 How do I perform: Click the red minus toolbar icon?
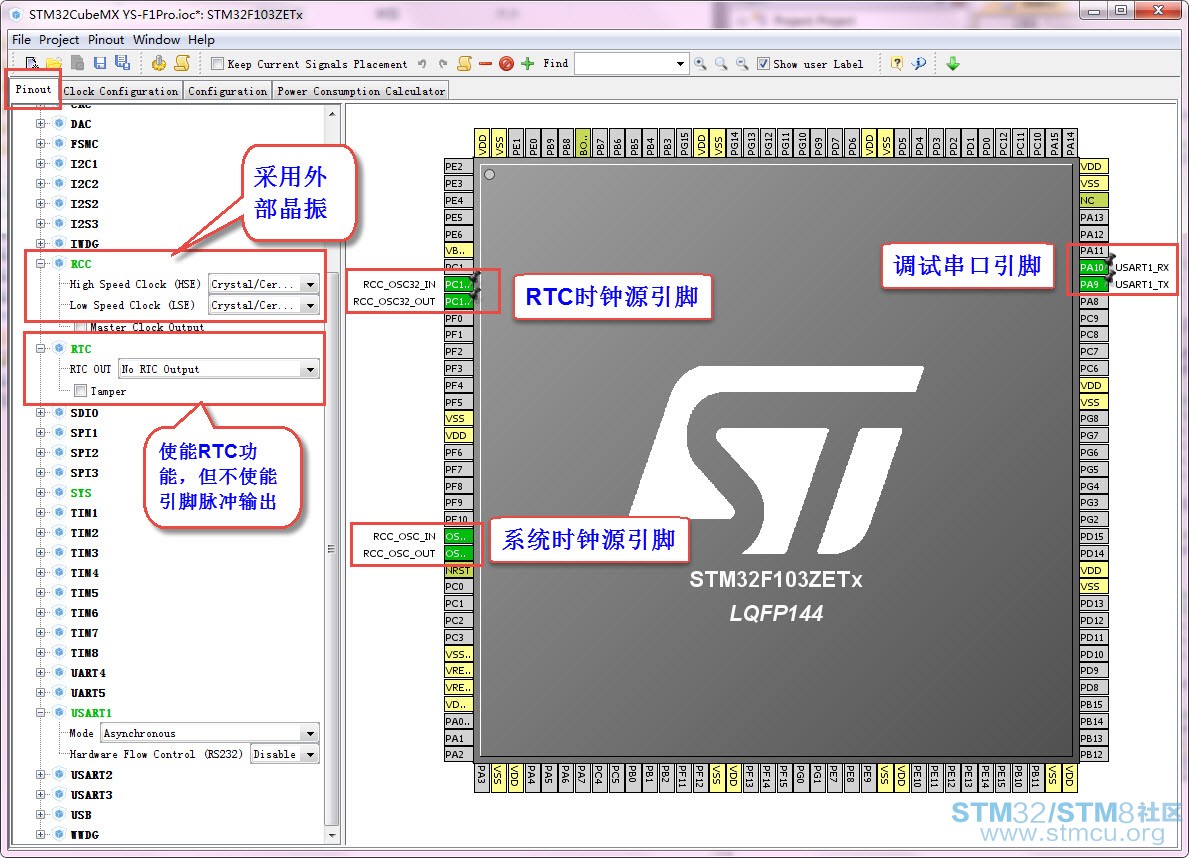pyautogui.click(x=485, y=64)
